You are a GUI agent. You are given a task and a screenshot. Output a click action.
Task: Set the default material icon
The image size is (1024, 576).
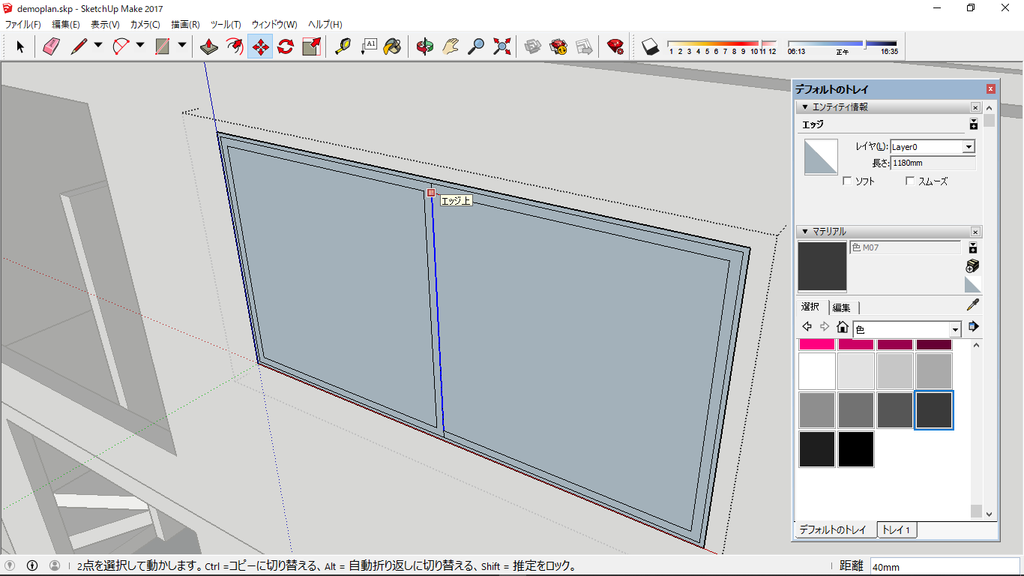(x=972, y=284)
